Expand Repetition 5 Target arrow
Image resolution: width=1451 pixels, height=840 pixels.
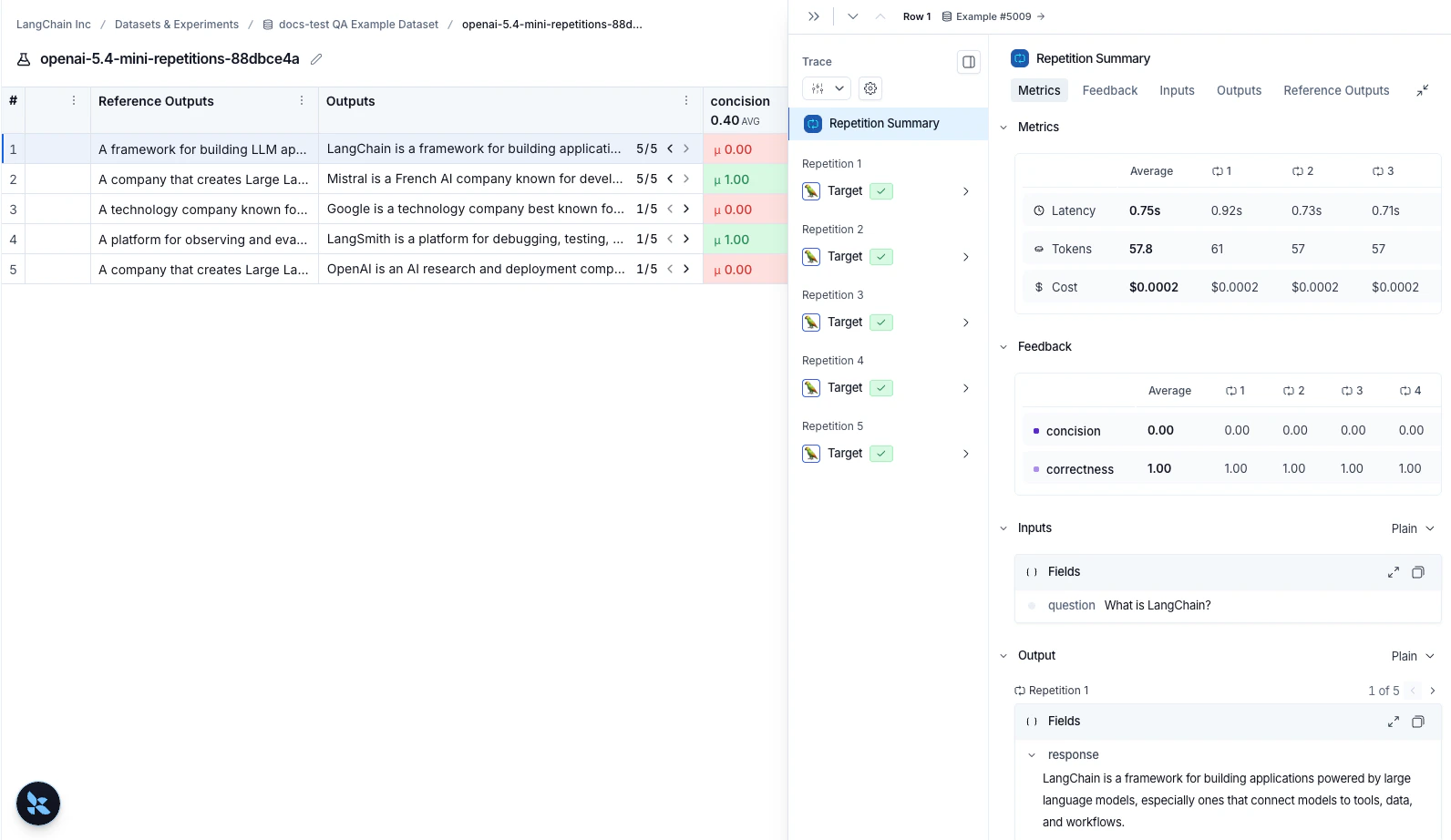pyautogui.click(x=966, y=454)
